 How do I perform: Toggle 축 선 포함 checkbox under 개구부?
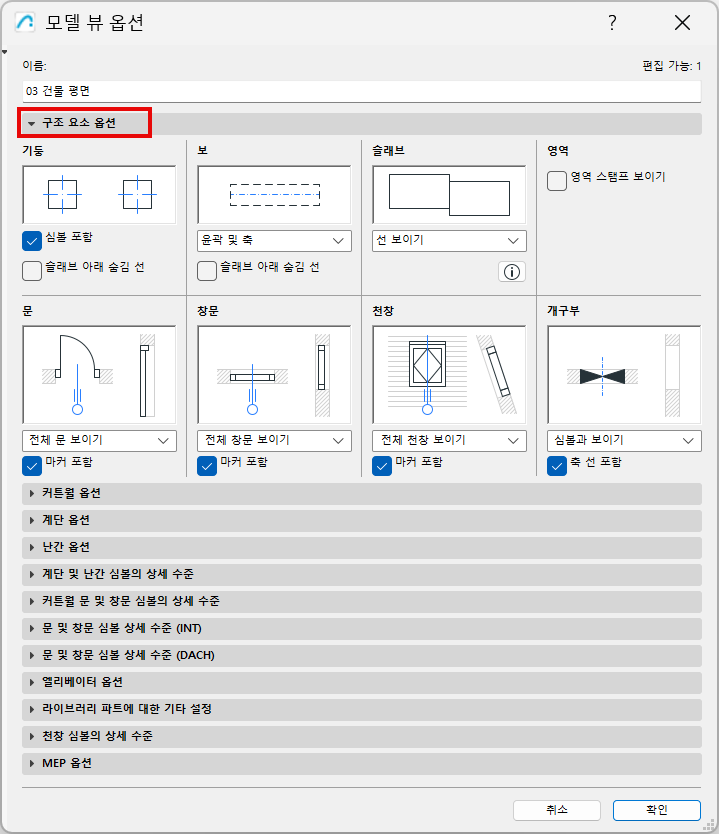tap(557, 466)
